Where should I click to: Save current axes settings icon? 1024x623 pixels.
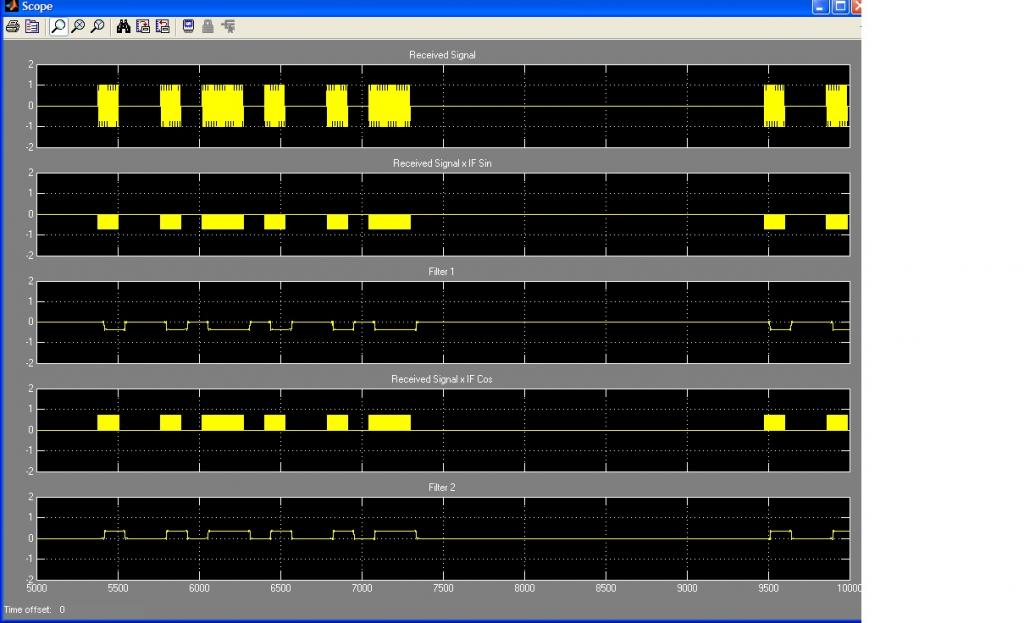coord(143,27)
